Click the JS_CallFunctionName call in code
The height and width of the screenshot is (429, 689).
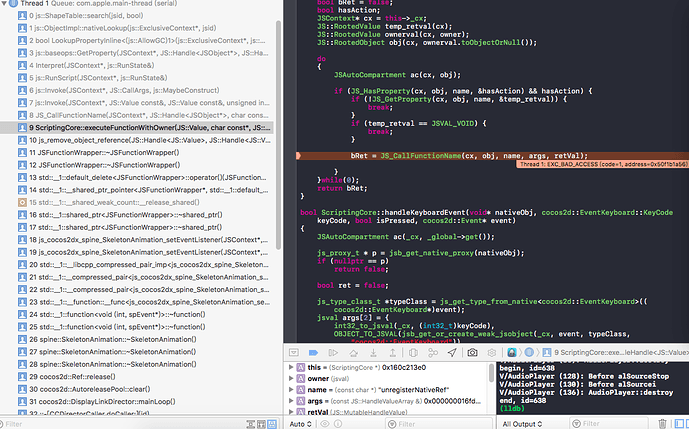(x=421, y=156)
